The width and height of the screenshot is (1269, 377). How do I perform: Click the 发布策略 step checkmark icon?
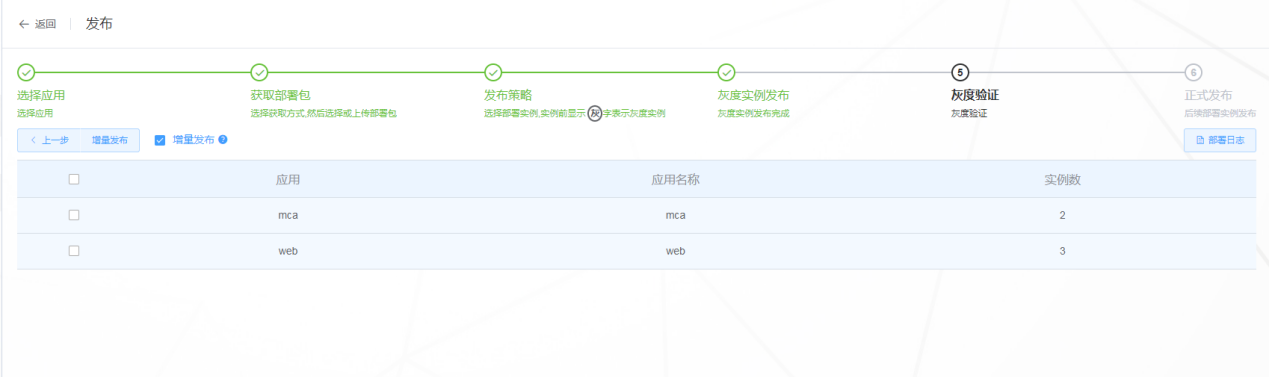coord(493,72)
